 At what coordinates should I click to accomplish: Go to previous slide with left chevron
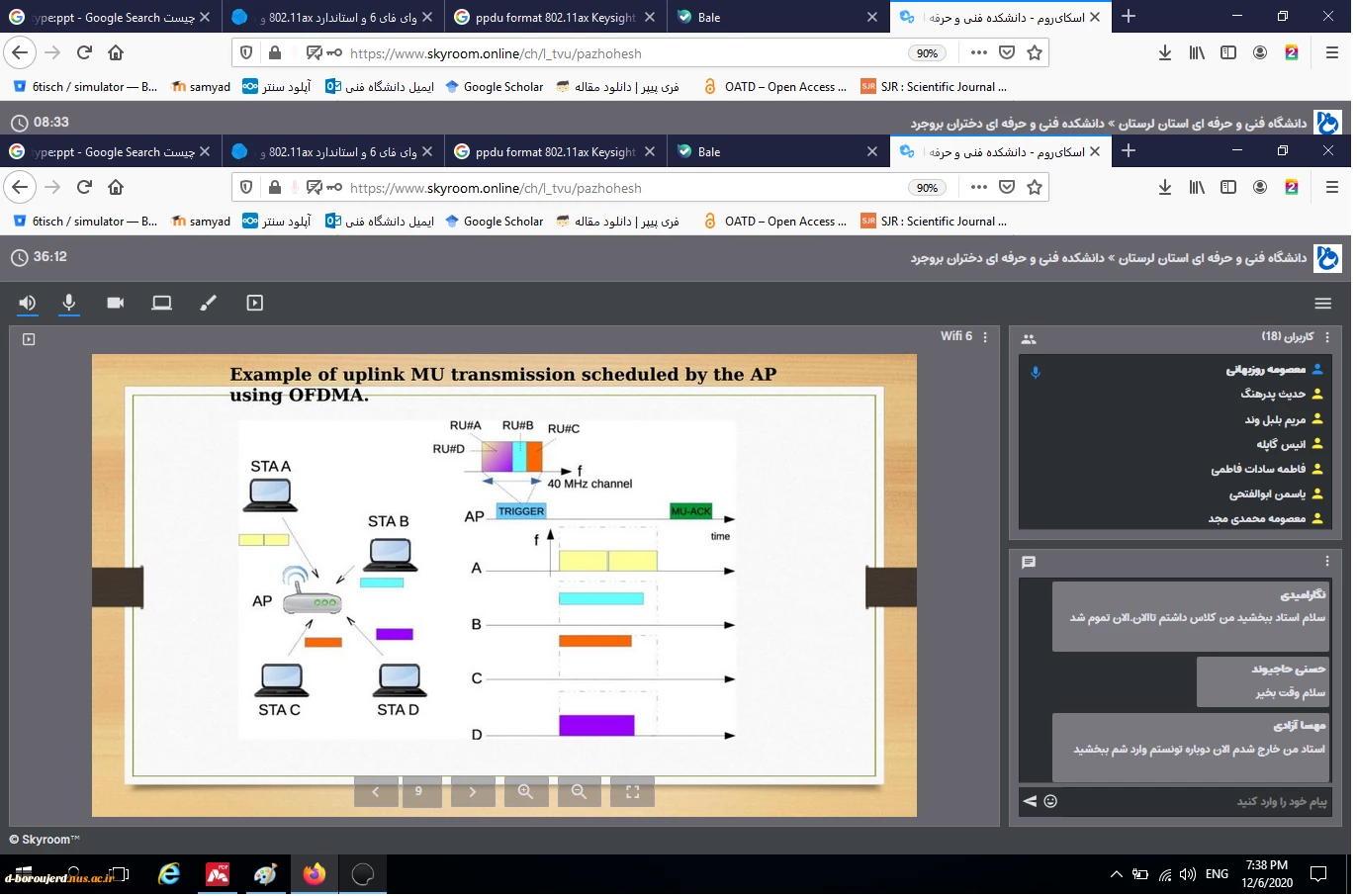(x=376, y=792)
